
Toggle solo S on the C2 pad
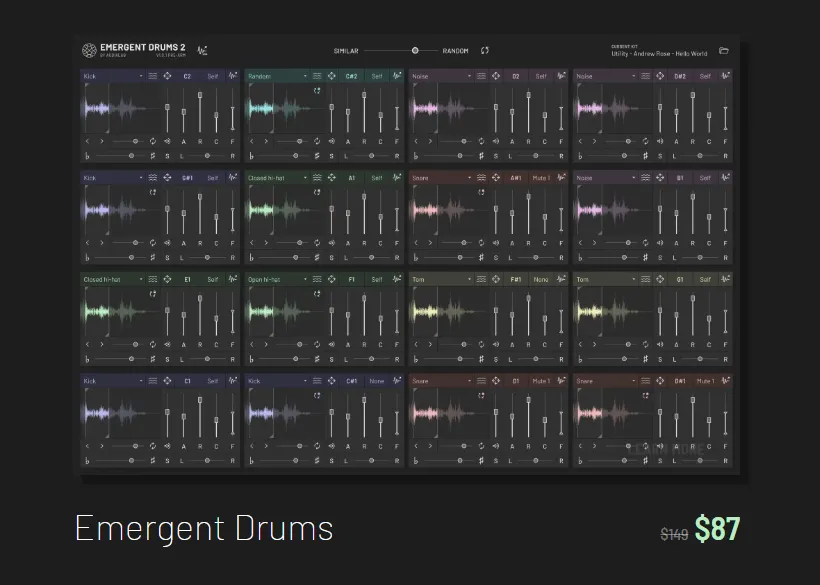[167, 156]
